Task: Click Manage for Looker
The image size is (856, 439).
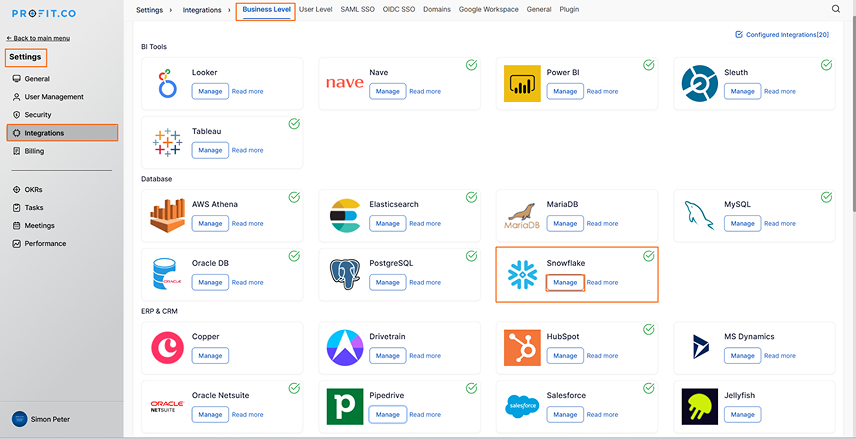Action: click(x=210, y=91)
